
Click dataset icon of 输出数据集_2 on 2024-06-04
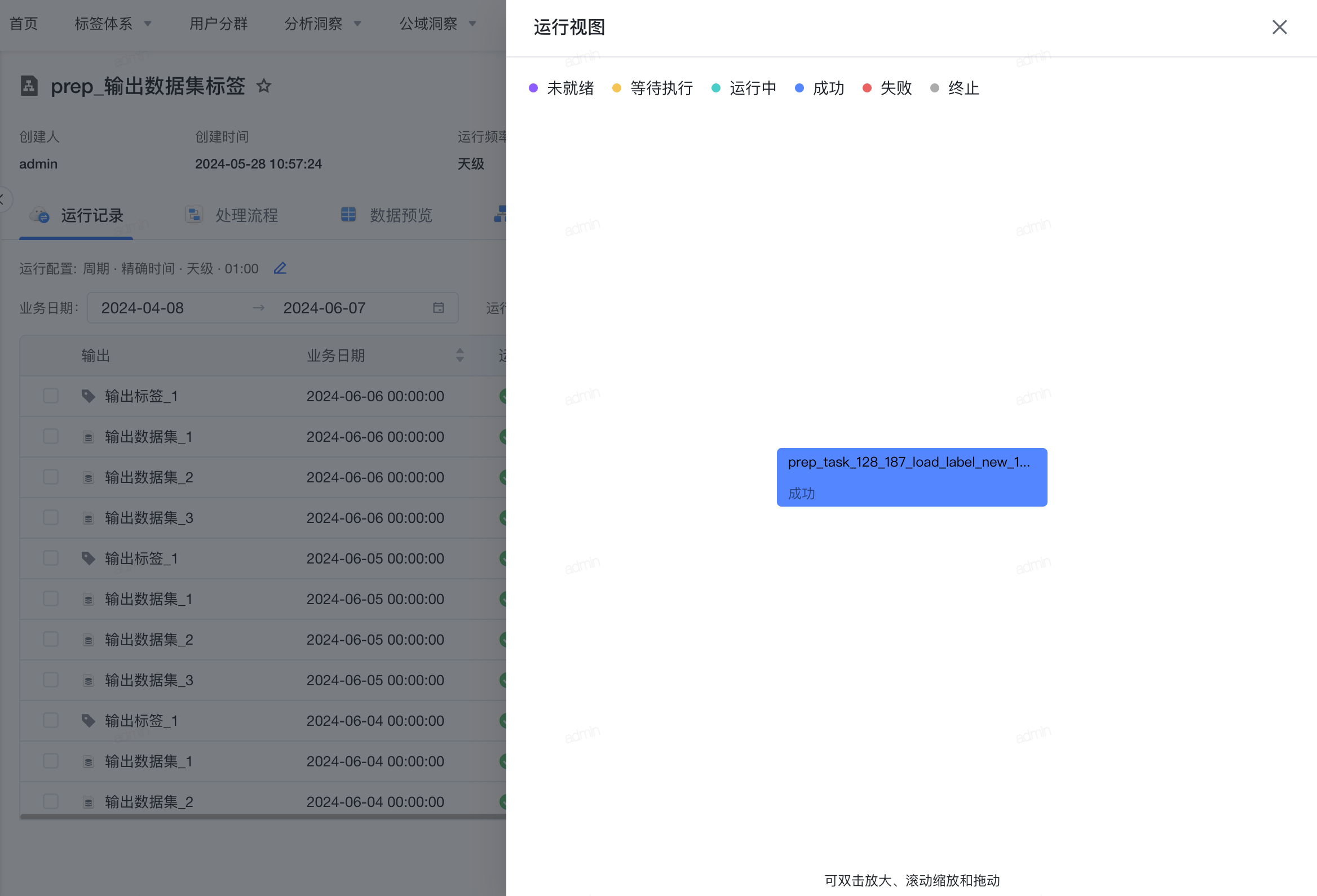[x=88, y=802]
